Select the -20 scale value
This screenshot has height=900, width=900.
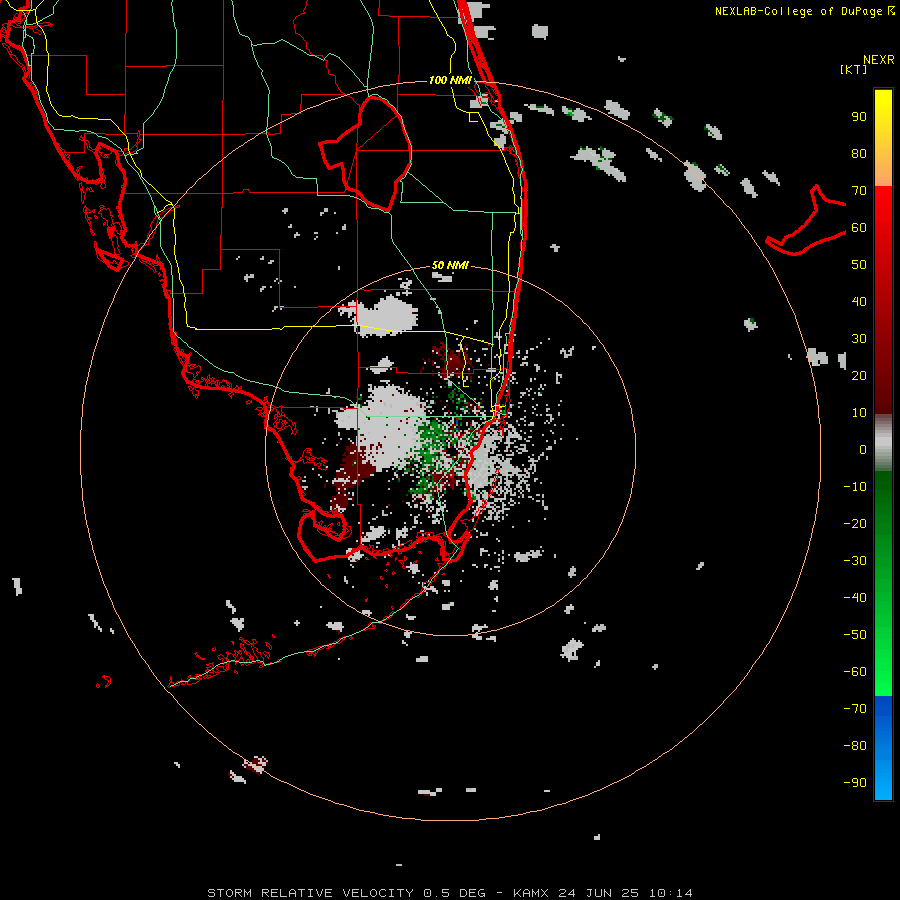click(x=855, y=524)
